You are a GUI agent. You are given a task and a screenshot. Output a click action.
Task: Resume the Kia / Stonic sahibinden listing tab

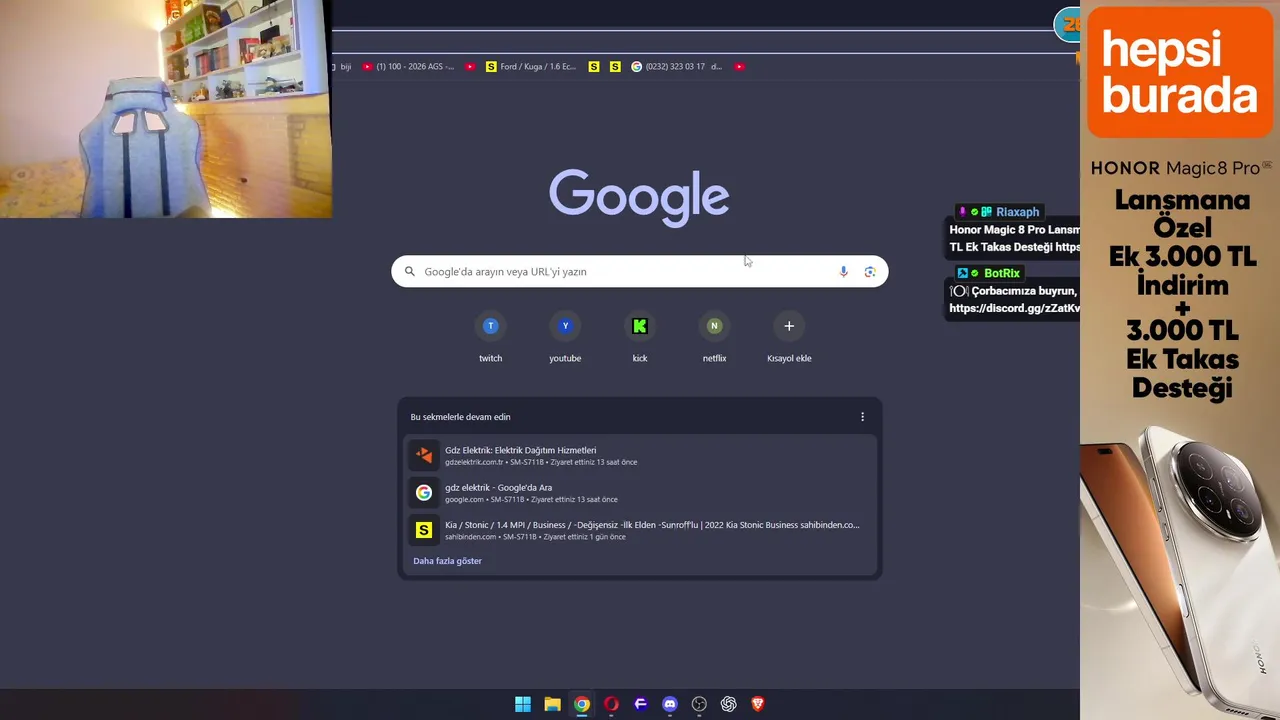click(x=640, y=530)
